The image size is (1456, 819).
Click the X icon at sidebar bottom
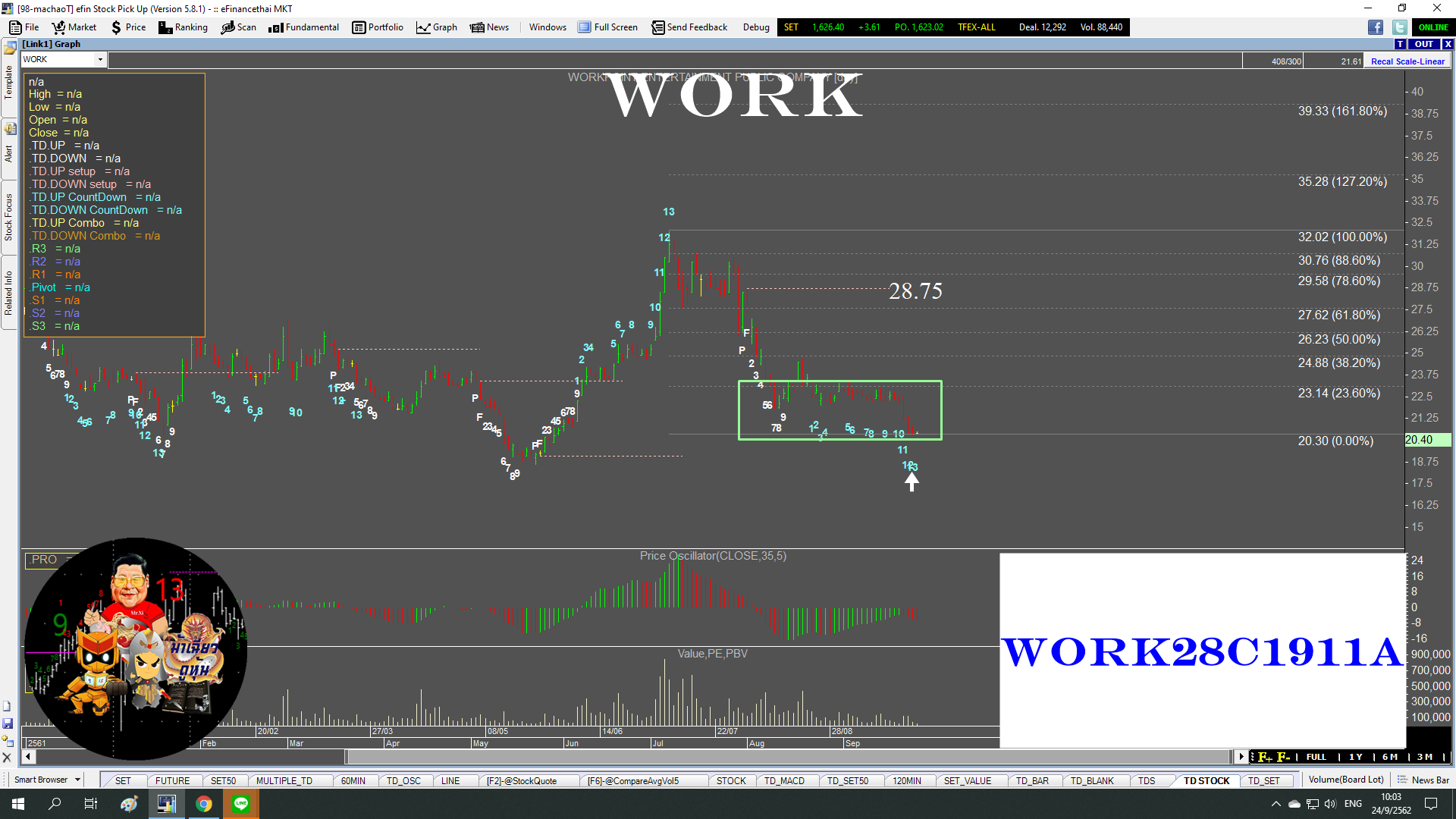[x=8, y=757]
